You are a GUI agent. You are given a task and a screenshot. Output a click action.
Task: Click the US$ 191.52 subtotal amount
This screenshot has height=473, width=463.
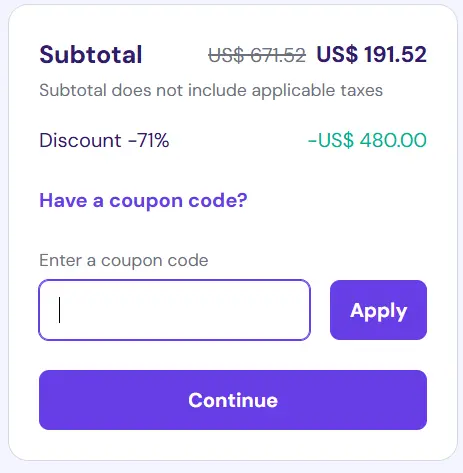pos(372,54)
